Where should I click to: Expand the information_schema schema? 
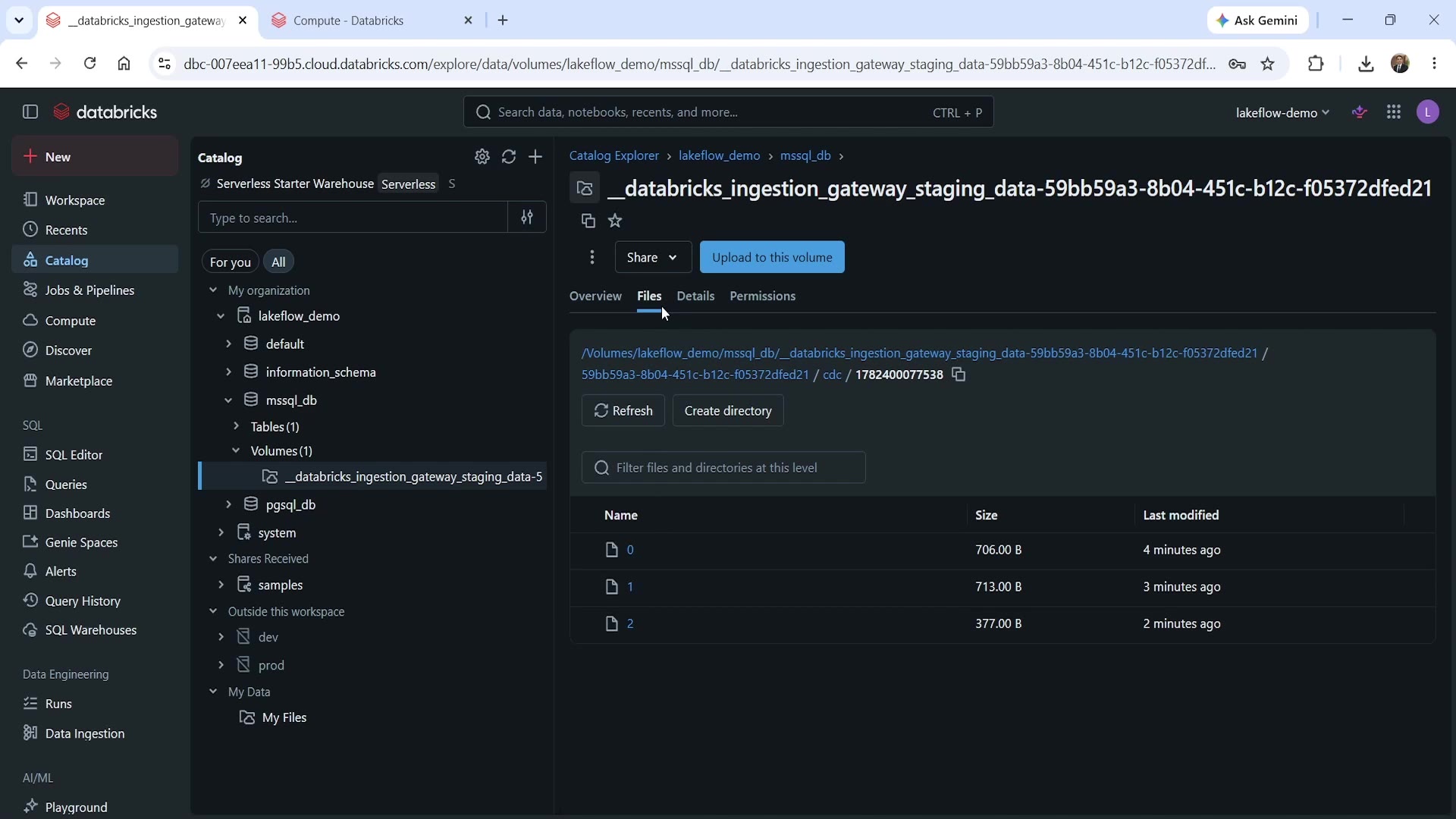click(228, 372)
